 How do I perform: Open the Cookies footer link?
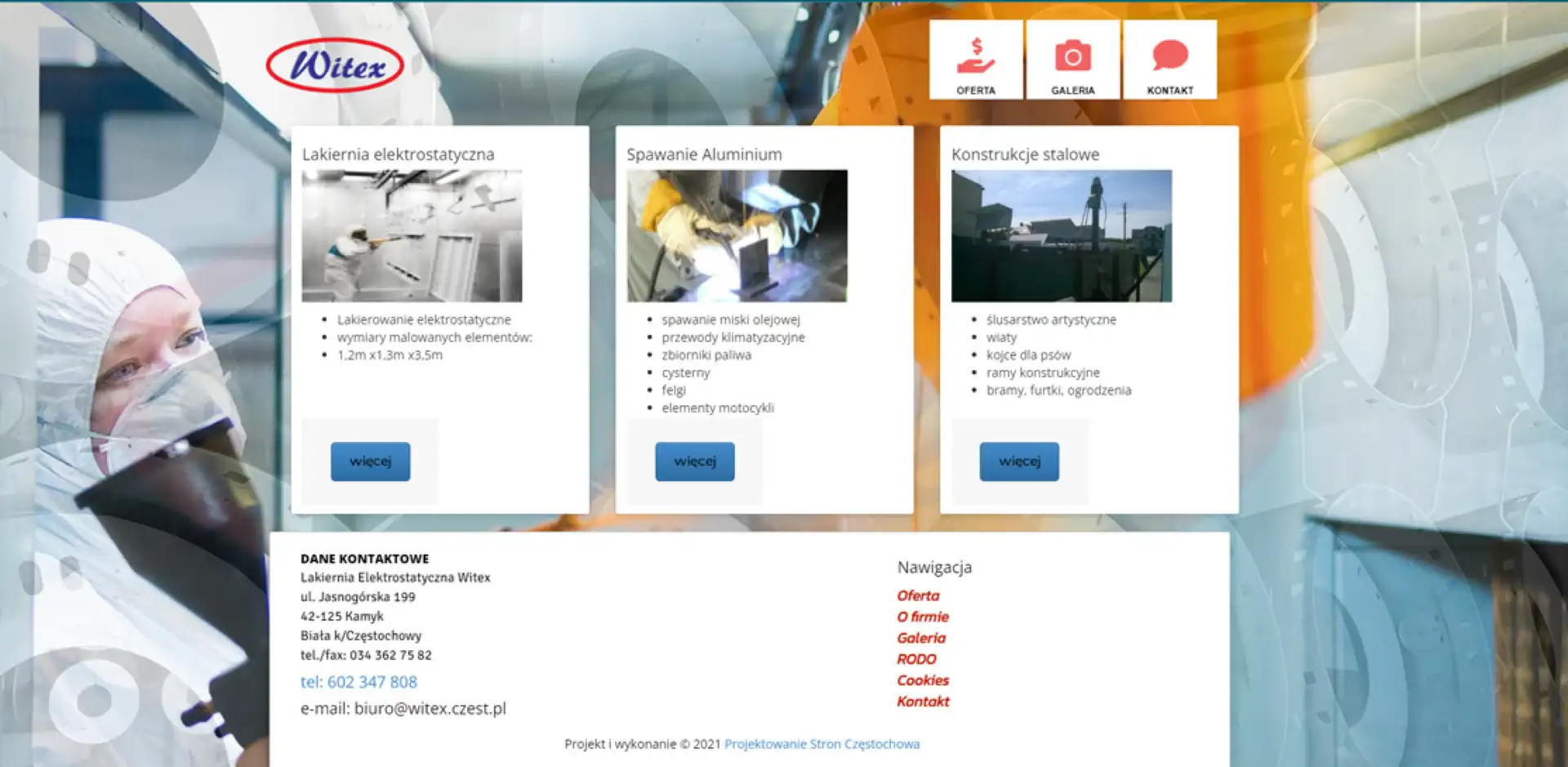coord(923,680)
